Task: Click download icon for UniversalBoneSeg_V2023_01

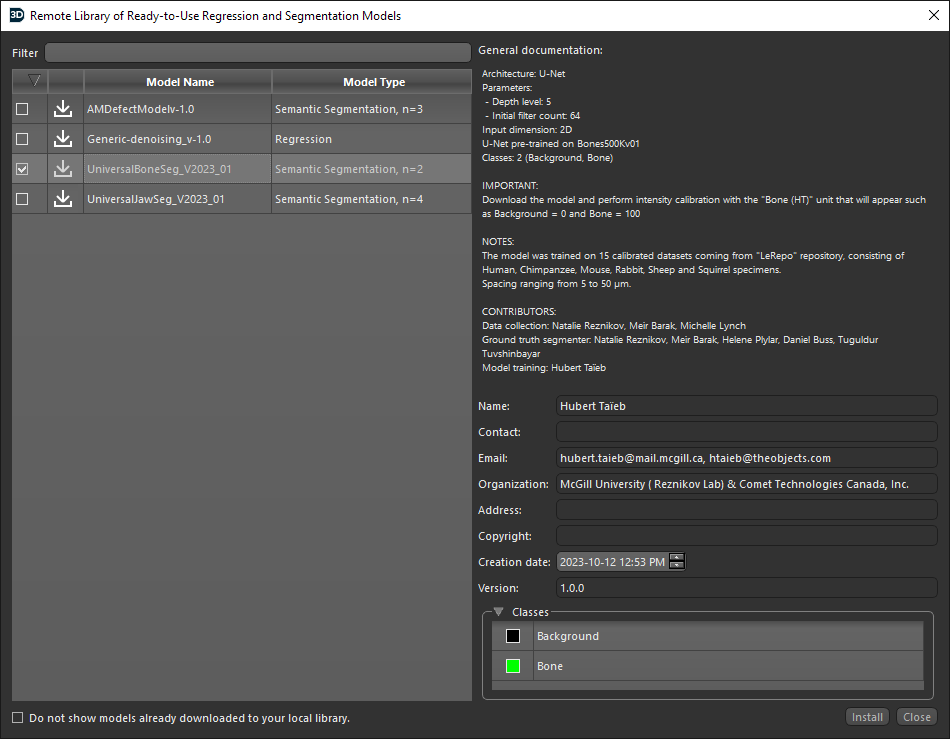Action: point(63,169)
